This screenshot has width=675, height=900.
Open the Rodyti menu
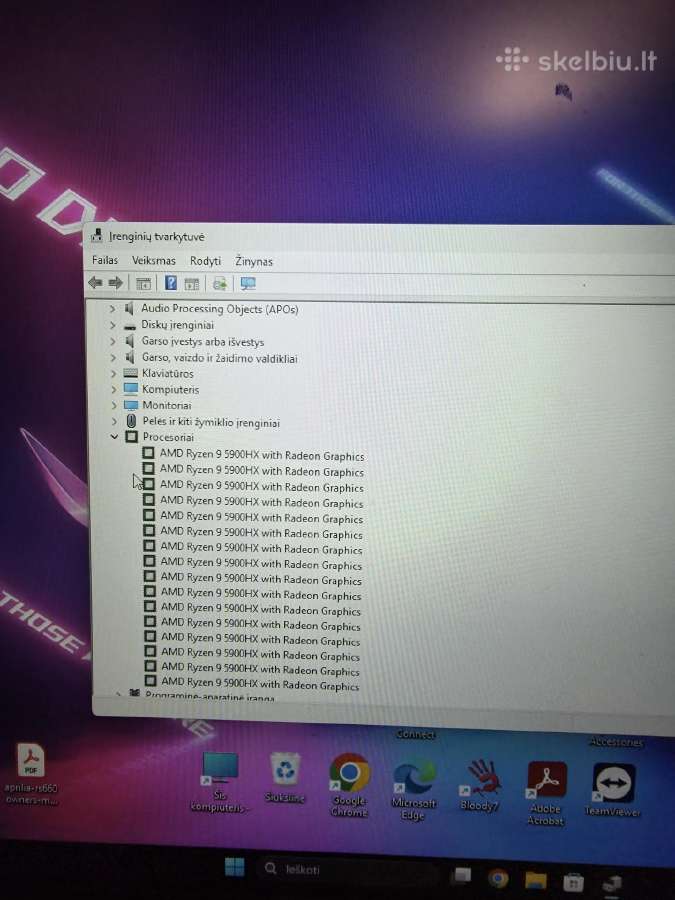[x=205, y=261]
